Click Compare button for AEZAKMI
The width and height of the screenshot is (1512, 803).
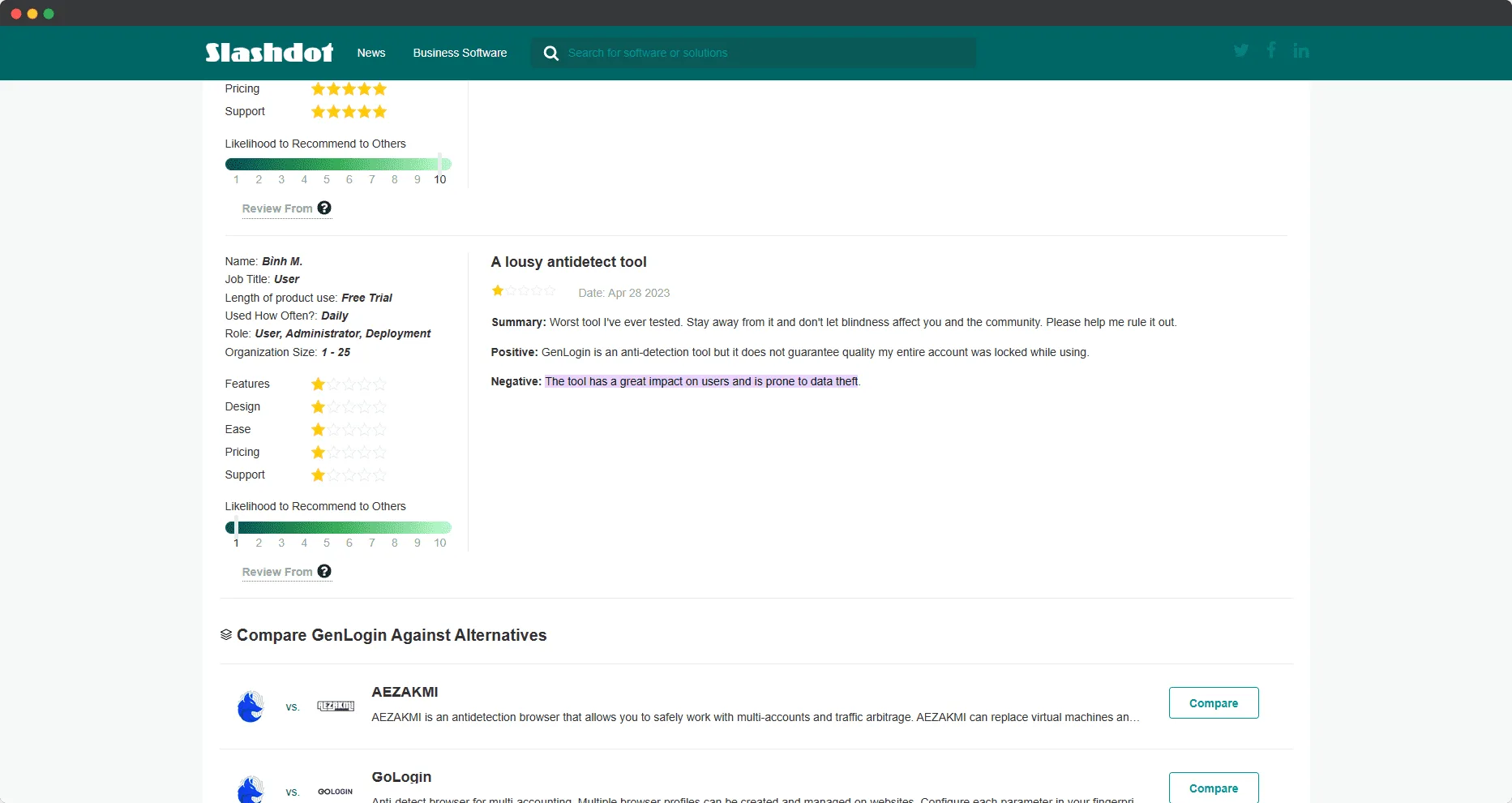tap(1214, 702)
